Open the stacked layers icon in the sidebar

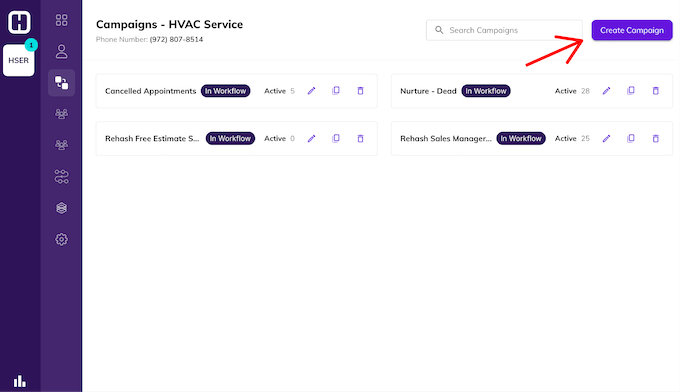pos(62,208)
